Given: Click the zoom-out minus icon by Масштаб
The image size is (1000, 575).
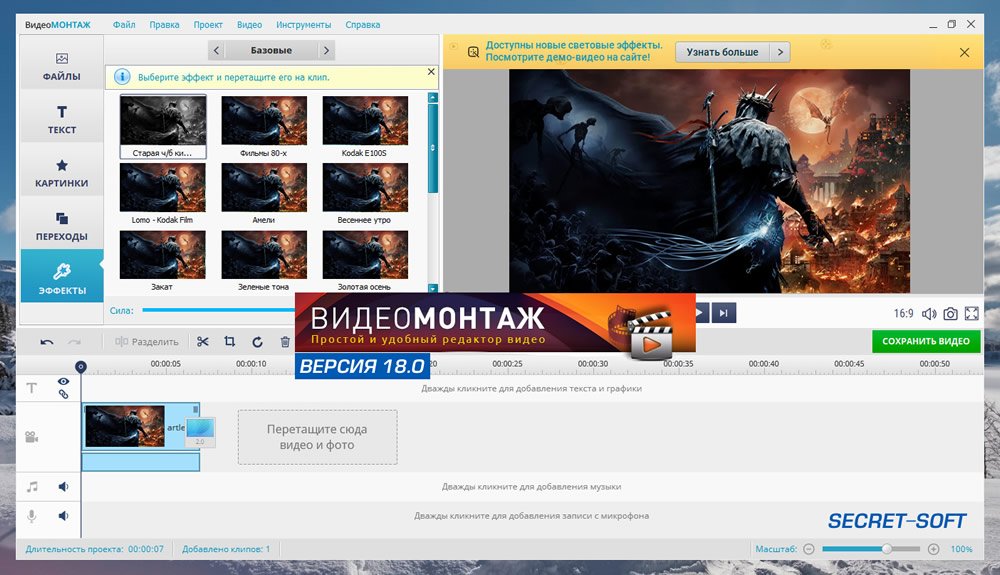Looking at the screenshot, I should [x=809, y=549].
